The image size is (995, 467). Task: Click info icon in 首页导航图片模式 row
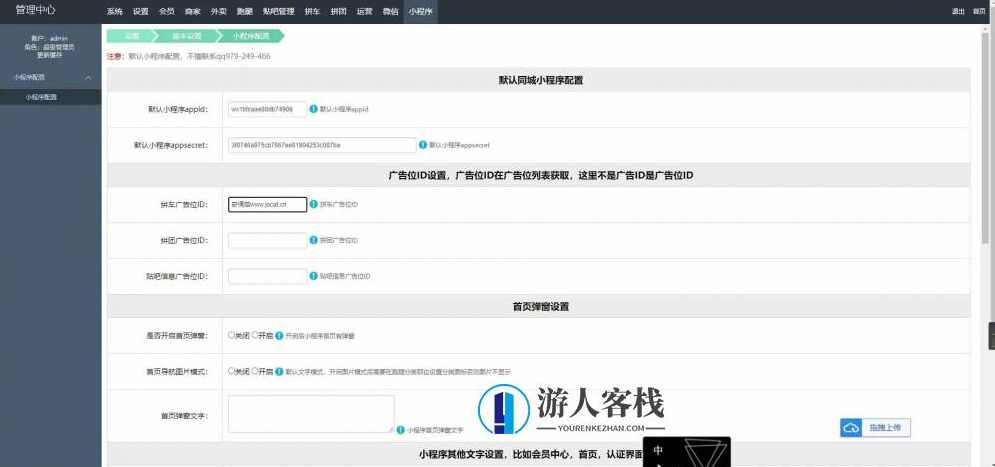[x=280, y=371]
